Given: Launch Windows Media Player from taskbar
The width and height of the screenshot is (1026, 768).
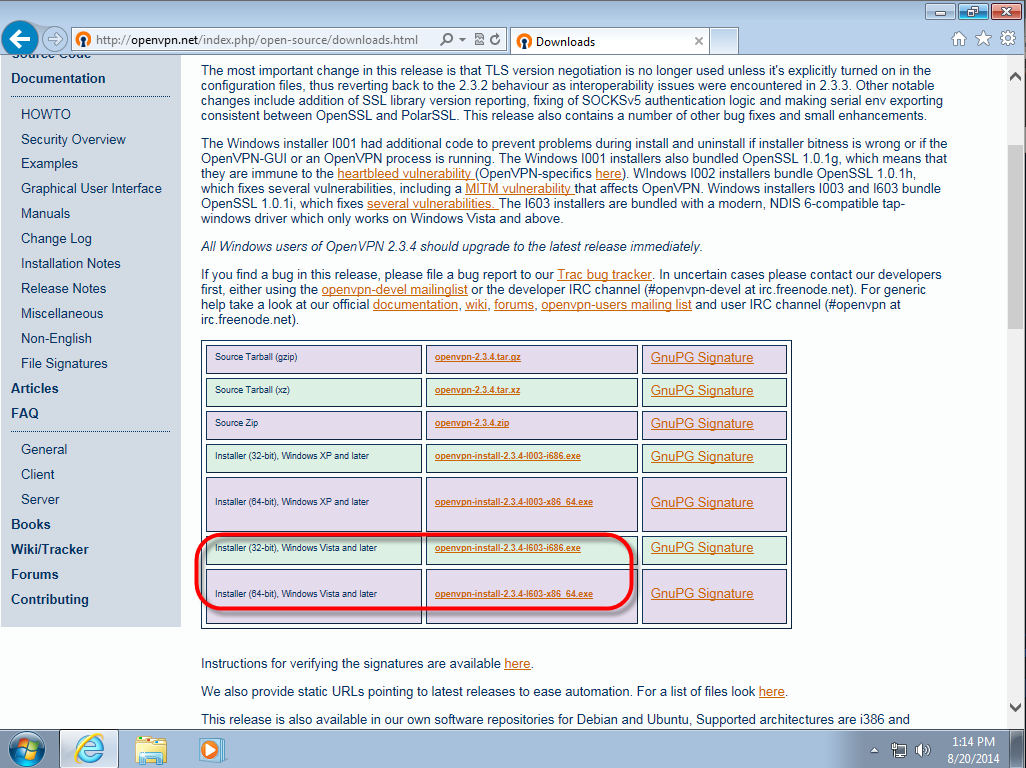Looking at the screenshot, I should click(x=211, y=750).
